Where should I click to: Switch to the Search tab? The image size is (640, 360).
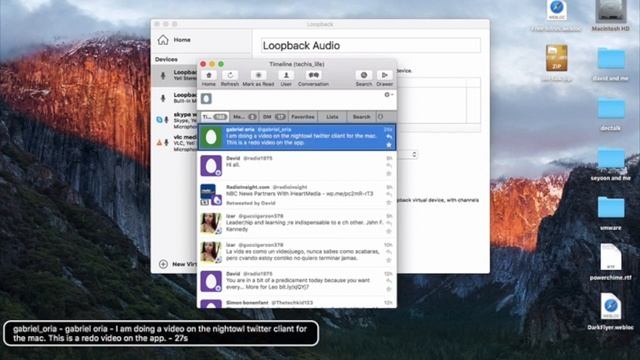[x=361, y=117]
